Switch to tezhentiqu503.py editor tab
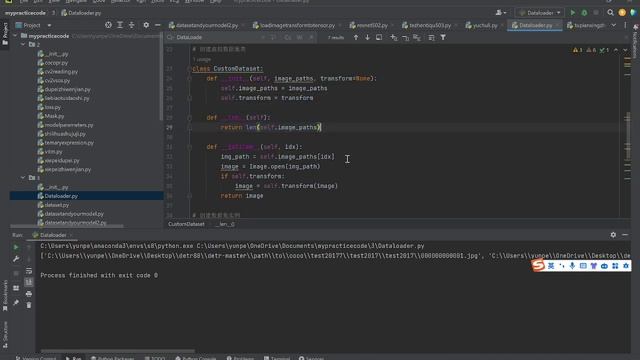The image size is (640, 360). tap(427, 25)
